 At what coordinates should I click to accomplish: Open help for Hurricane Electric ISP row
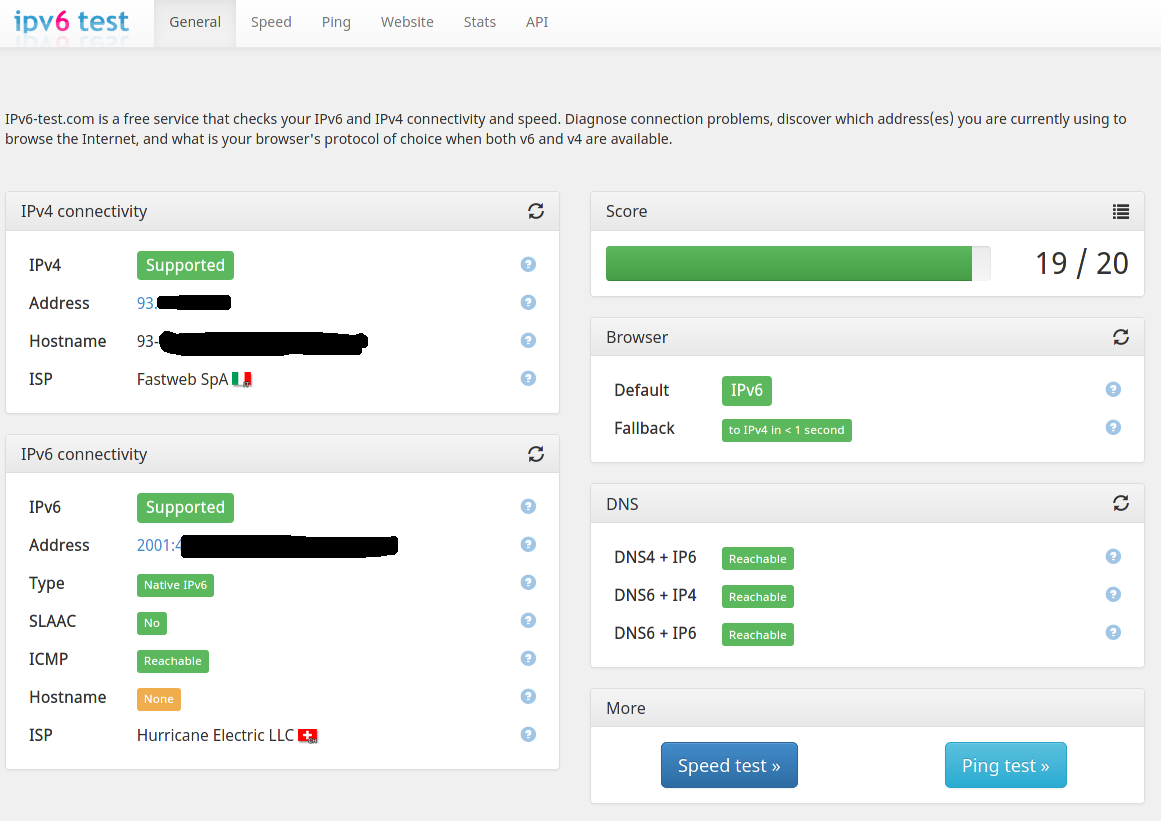(x=528, y=734)
